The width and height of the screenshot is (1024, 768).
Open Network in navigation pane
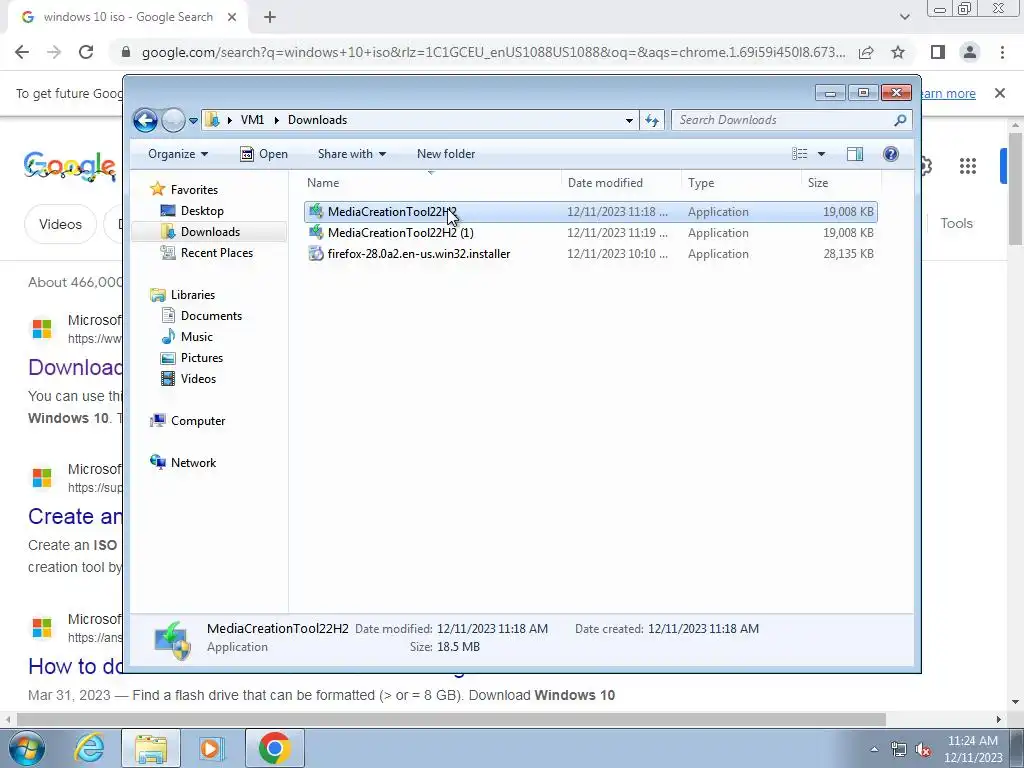click(x=193, y=462)
